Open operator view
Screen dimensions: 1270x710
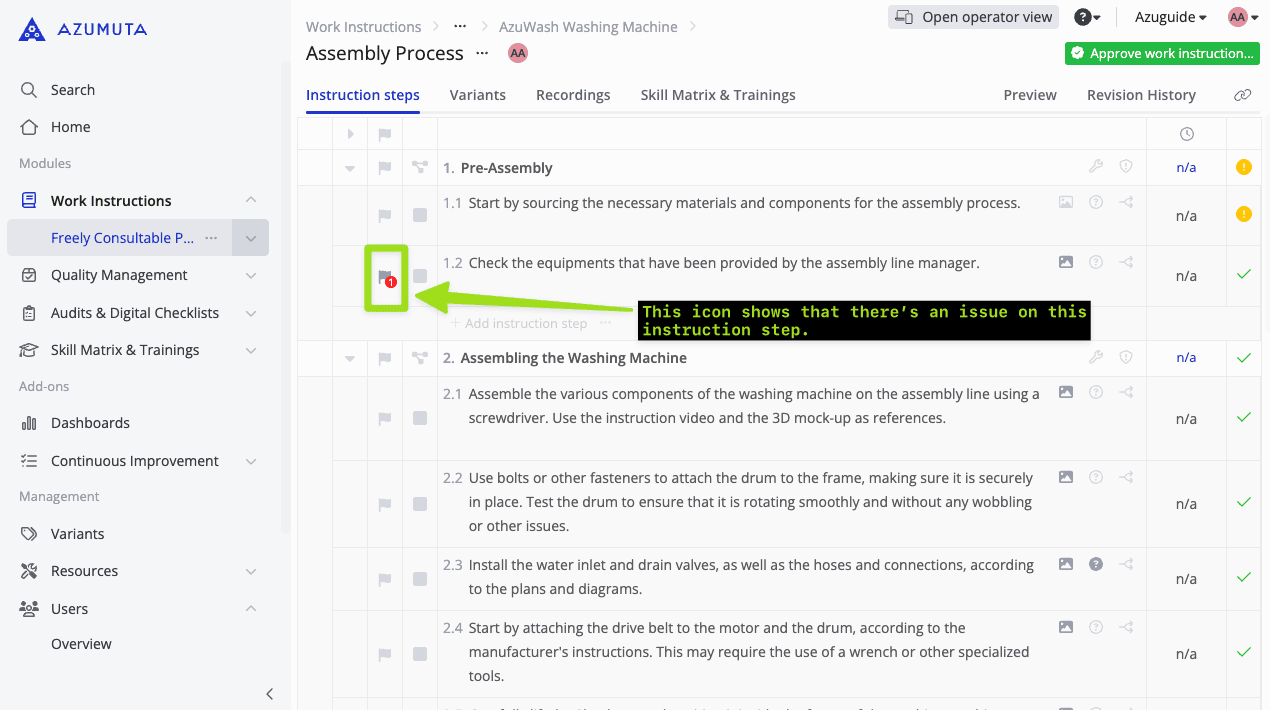click(972, 16)
